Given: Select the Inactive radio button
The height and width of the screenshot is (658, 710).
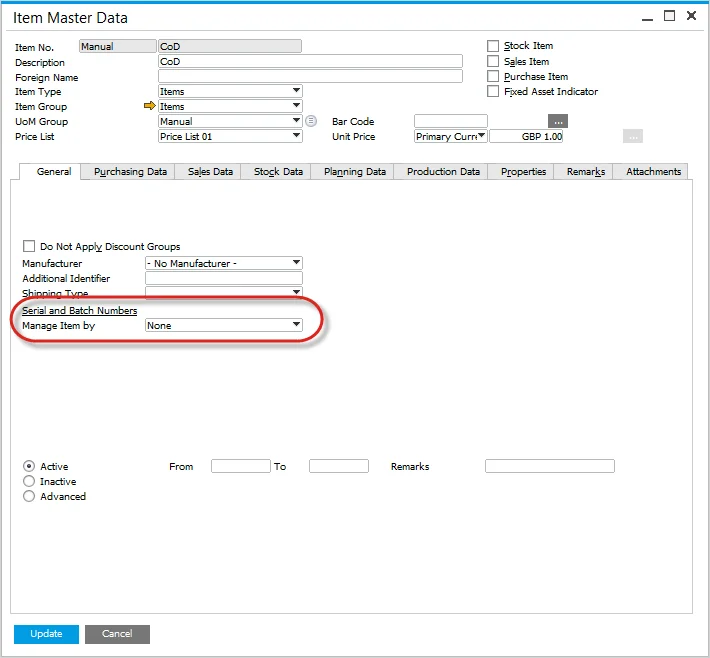Looking at the screenshot, I should (x=29, y=482).
